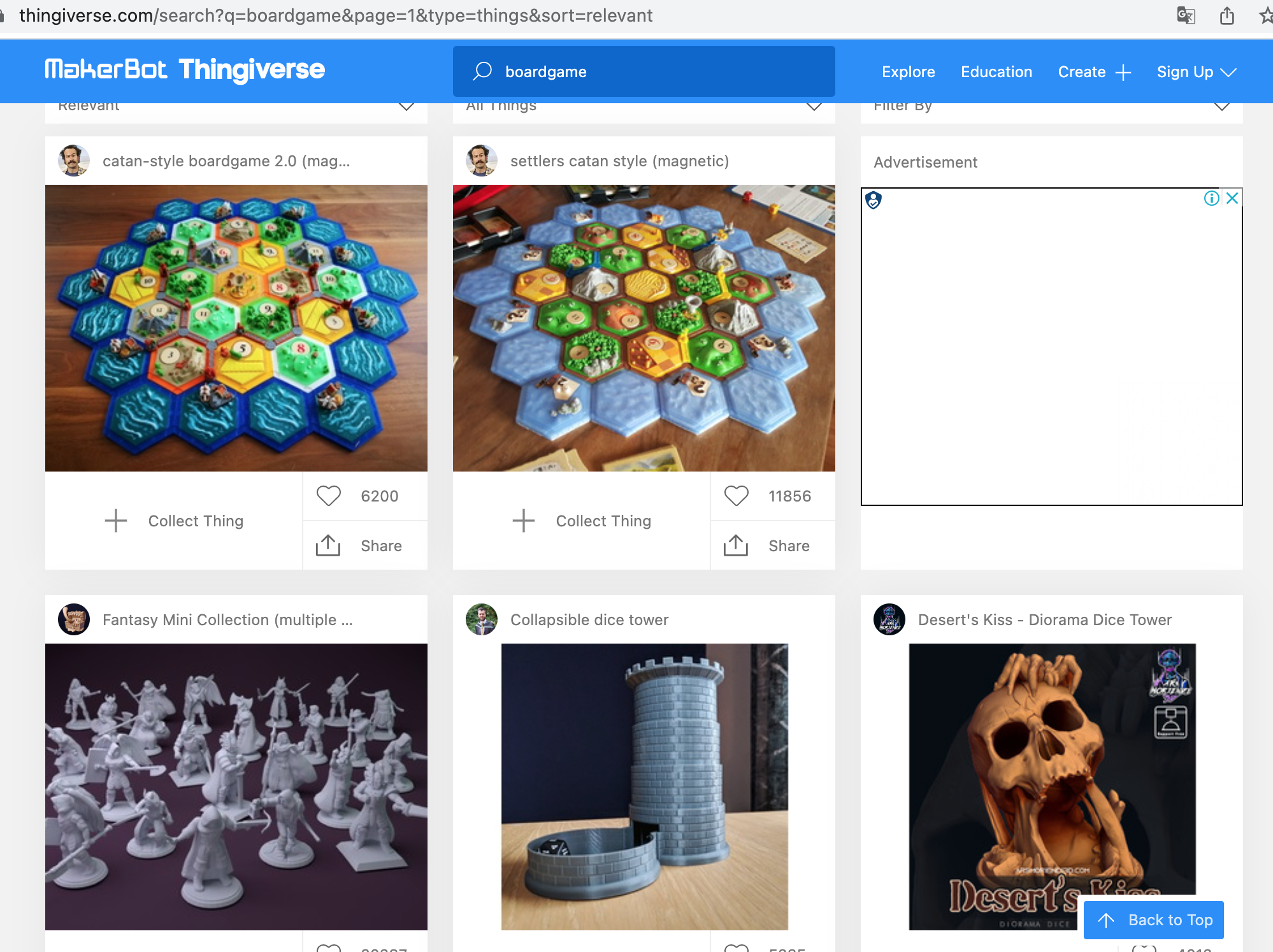Screen dimensions: 1273x952
Task: Expand the Sign Up chevron
Action: coord(1228,73)
